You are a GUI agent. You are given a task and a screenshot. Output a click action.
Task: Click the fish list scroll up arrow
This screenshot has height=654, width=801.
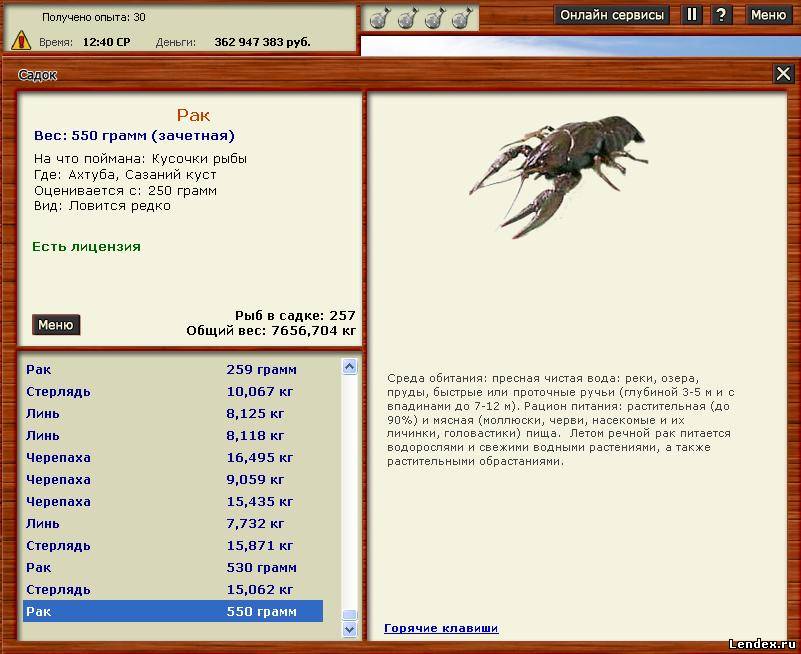349,367
